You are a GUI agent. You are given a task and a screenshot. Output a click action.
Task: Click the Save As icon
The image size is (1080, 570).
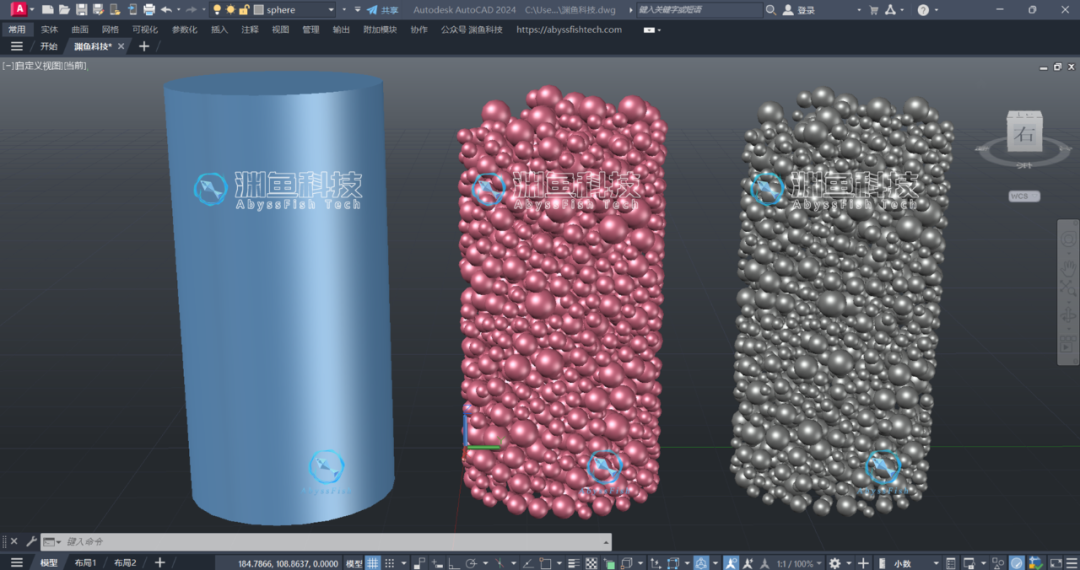click(x=98, y=10)
